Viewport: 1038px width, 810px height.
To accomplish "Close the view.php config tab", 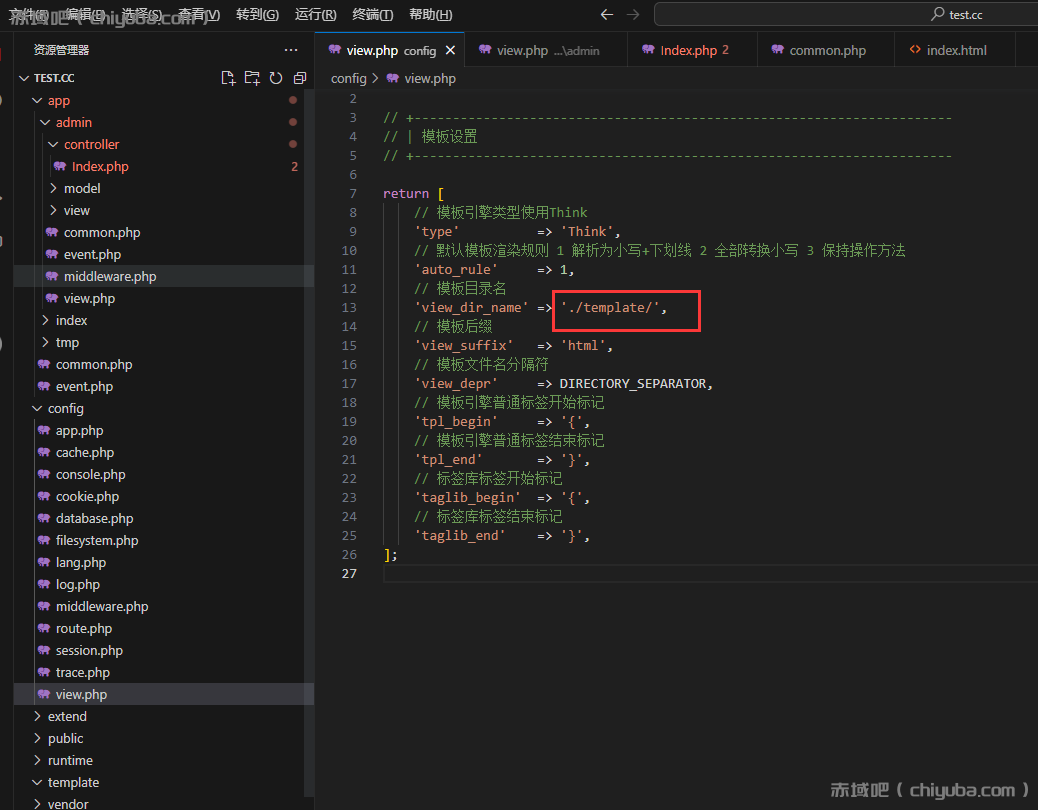I will (x=450, y=50).
